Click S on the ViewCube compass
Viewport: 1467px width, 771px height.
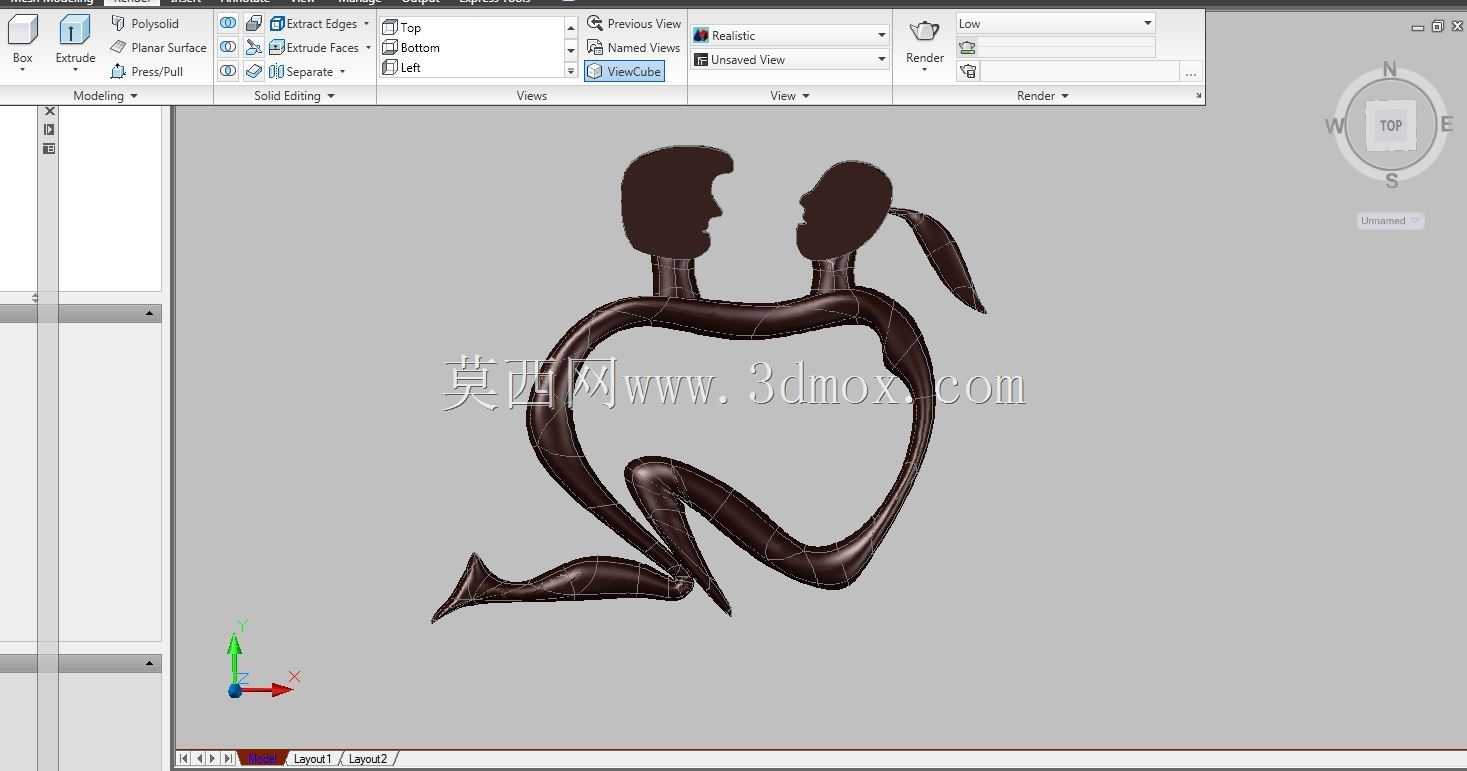point(1392,181)
